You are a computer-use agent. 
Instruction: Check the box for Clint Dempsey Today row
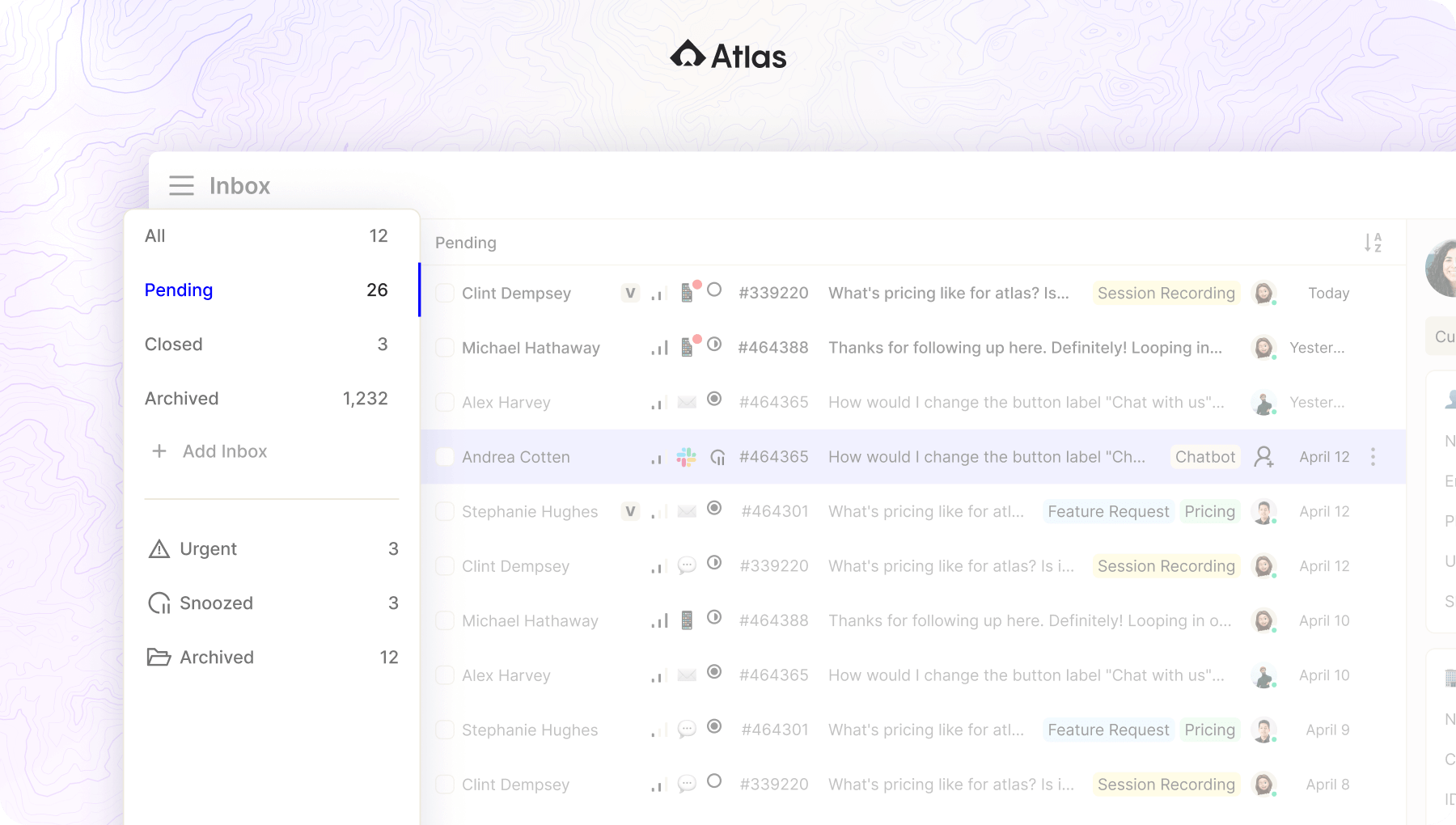(445, 293)
